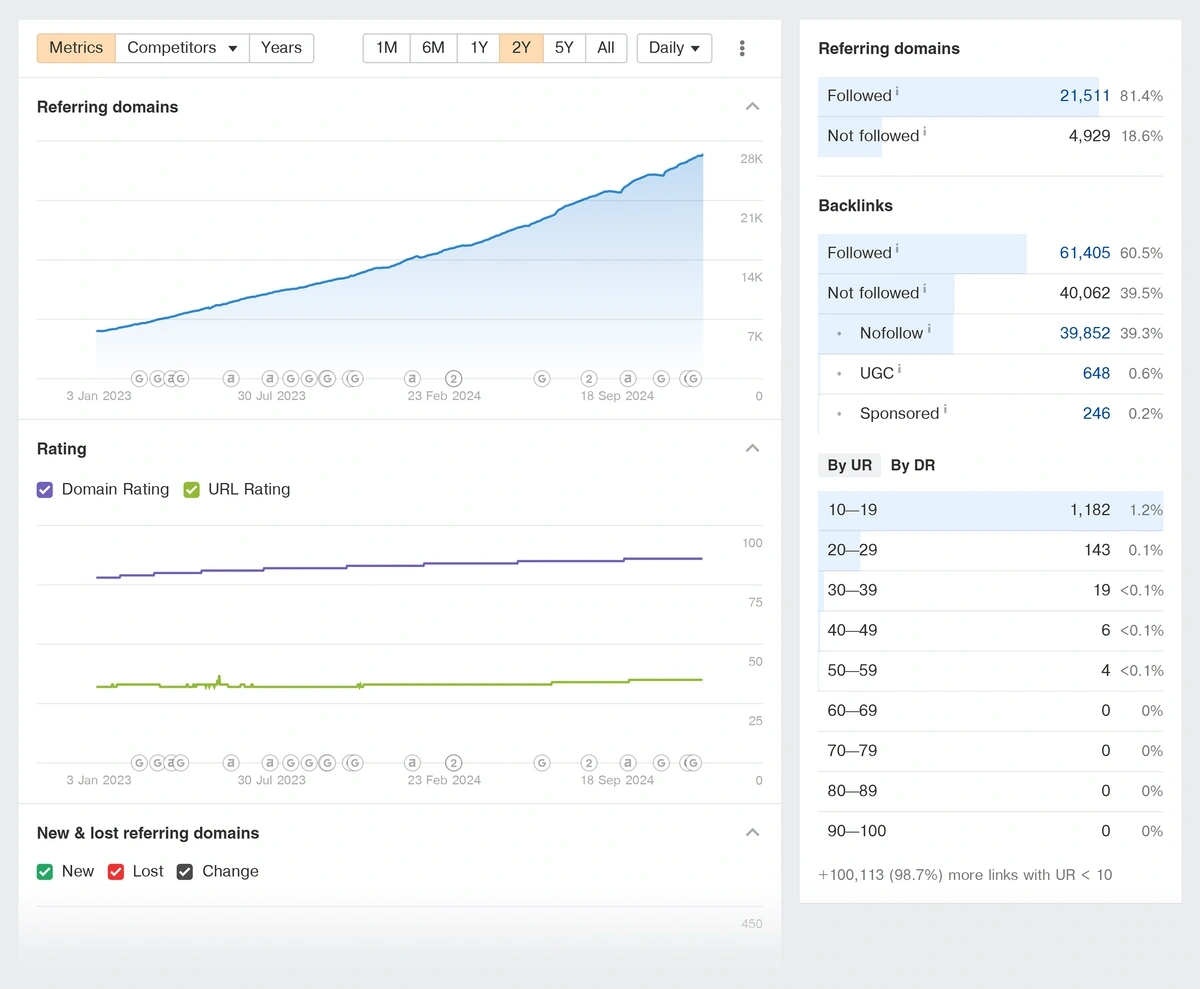Collapse New & lost referring domains section

(753, 833)
